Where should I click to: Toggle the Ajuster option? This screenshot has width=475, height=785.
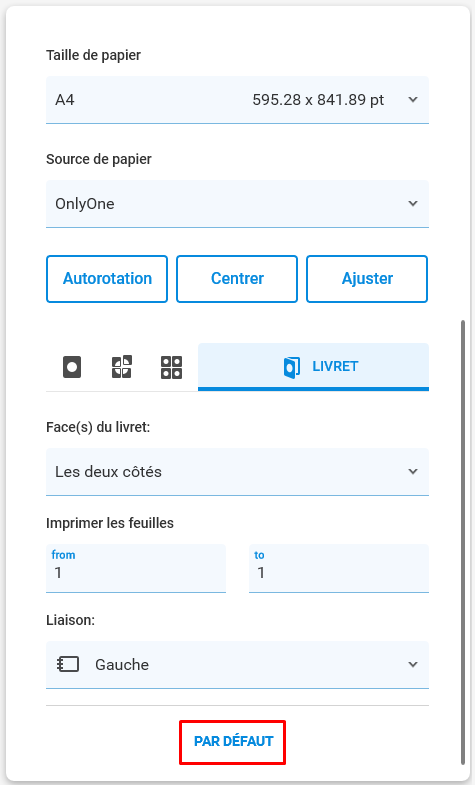pos(367,279)
